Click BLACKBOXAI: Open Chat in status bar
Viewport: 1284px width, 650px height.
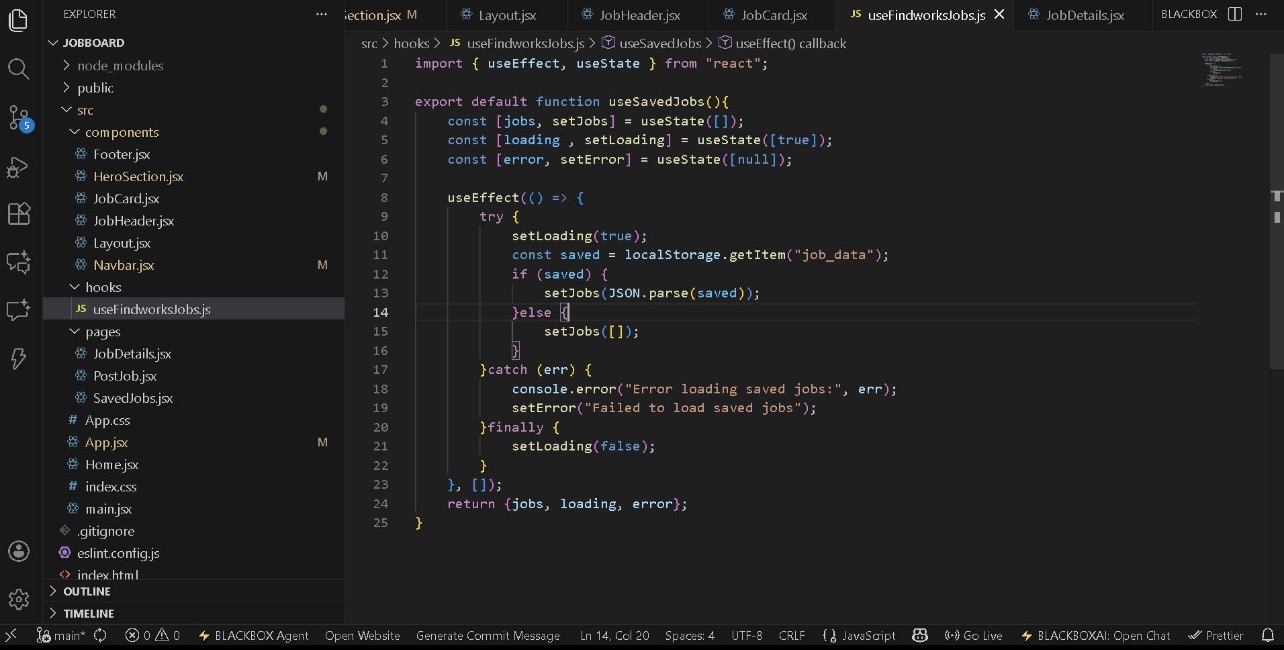(x=1096, y=635)
